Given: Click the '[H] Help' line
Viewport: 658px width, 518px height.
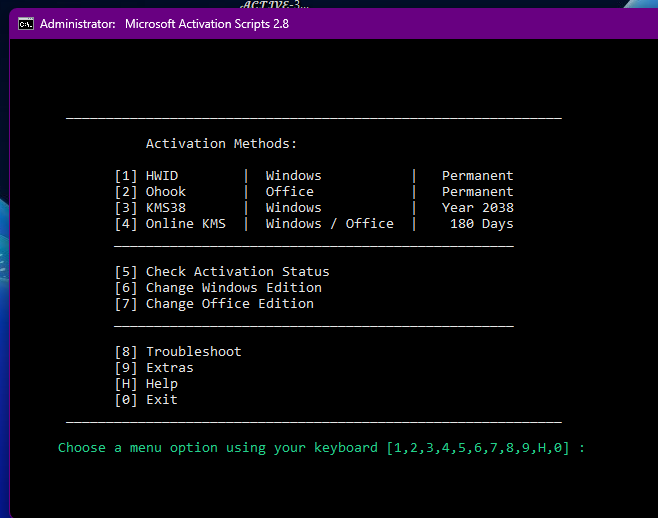Looking at the screenshot, I should [146, 383].
